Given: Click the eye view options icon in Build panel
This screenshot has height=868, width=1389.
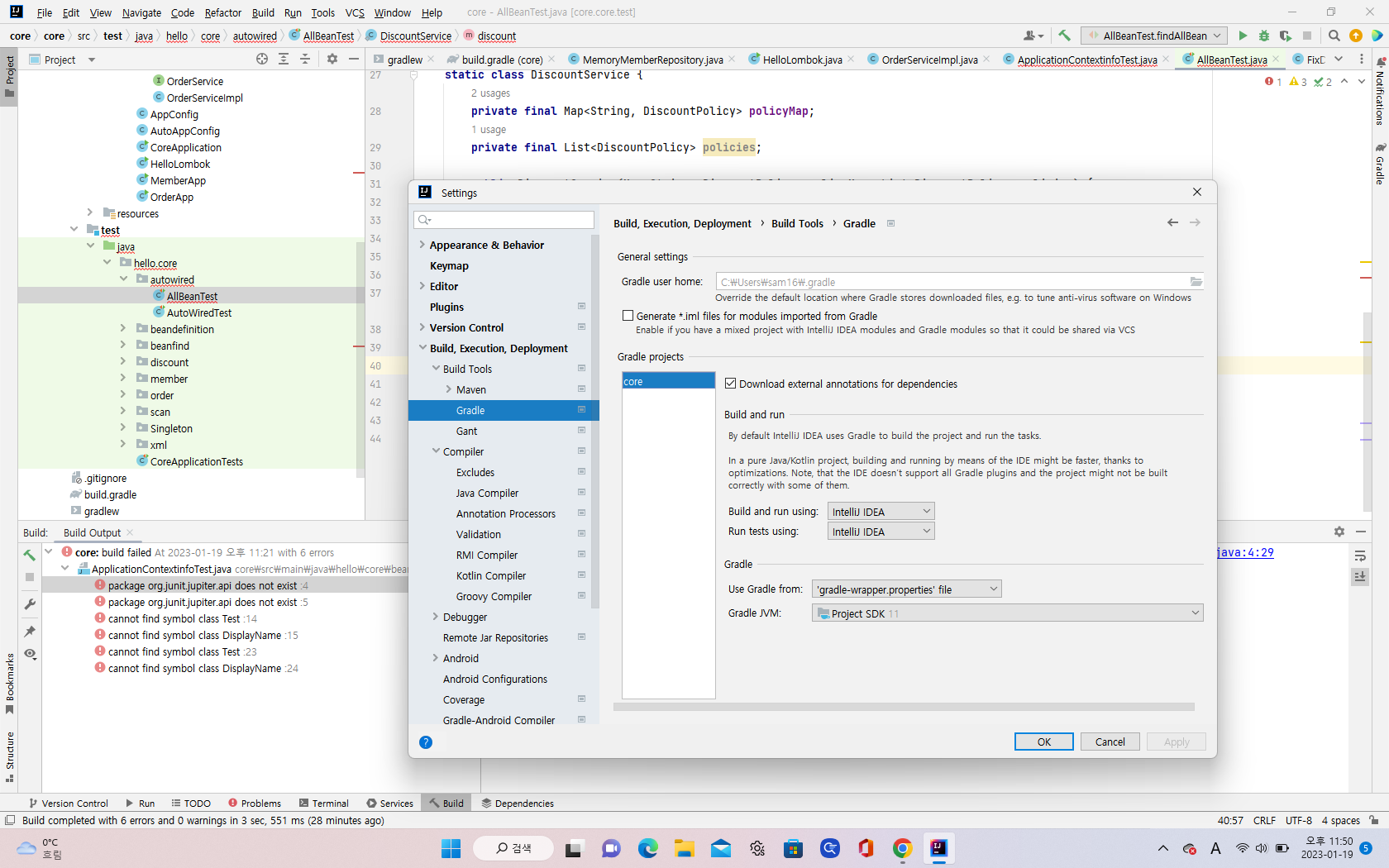Looking at the screenshot, I should pyautogui.click(x=30, y=654).
